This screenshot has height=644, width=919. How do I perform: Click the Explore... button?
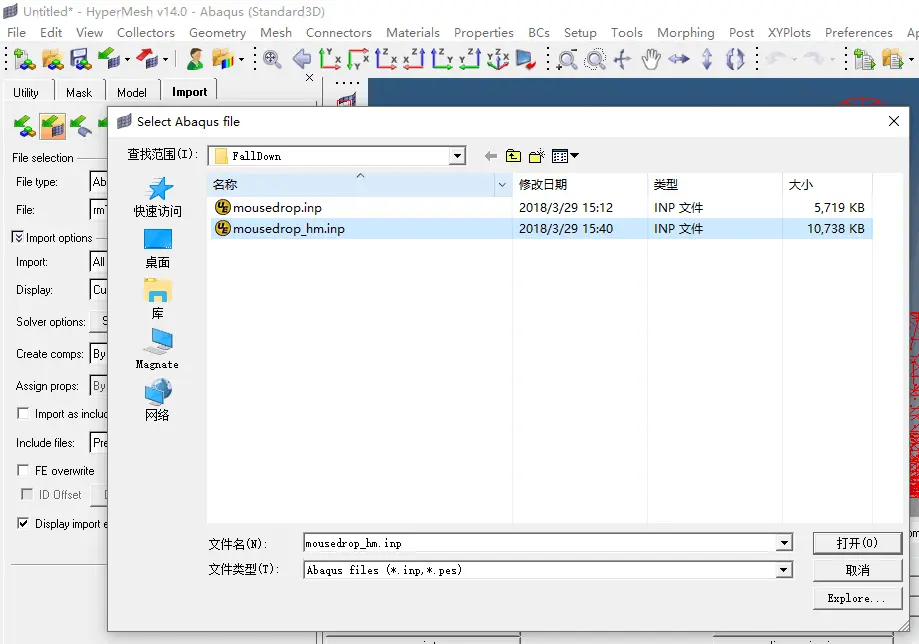click(857, 598)
